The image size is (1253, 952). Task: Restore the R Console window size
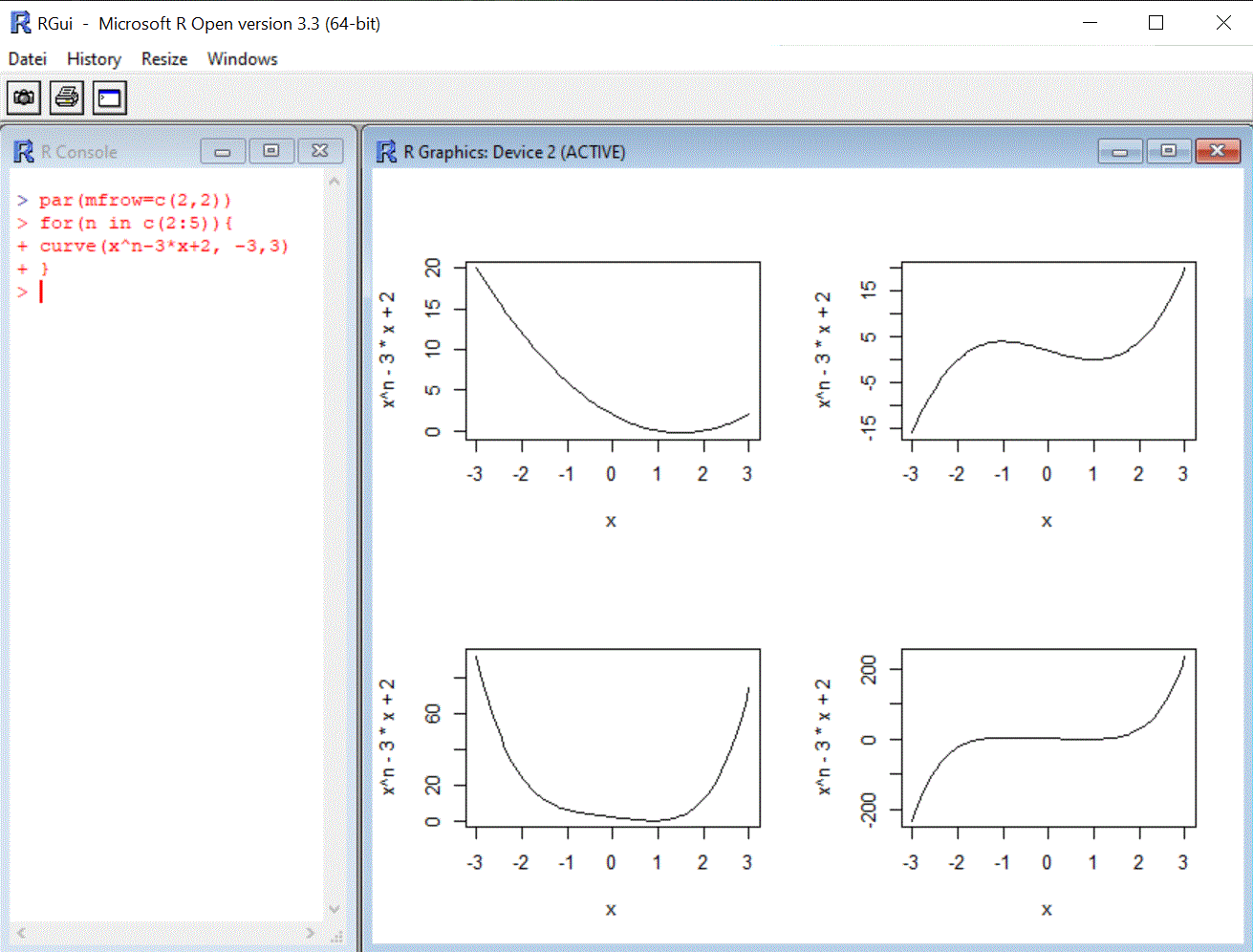click(270, 150)
